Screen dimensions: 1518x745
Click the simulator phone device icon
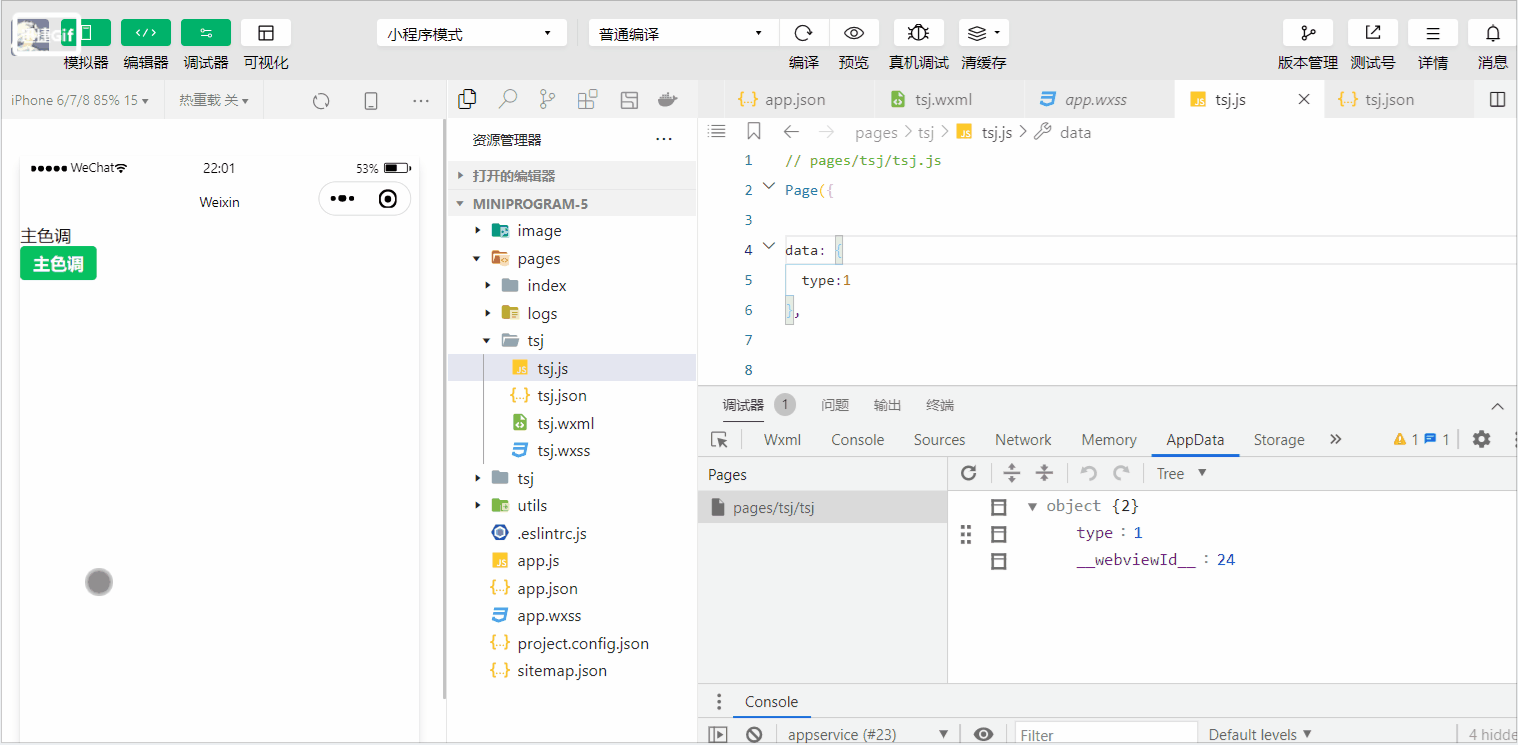[371, 101]
